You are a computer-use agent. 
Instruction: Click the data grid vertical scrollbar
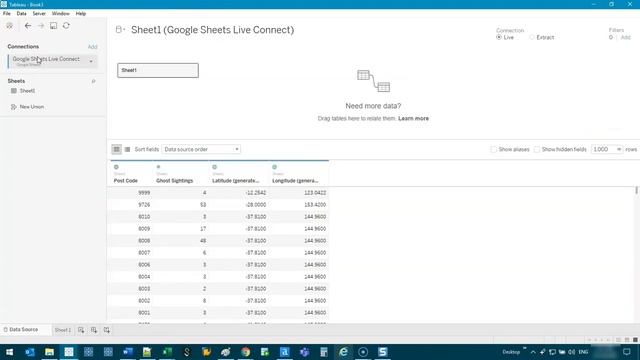pyautogui.click(x=636, y=190)
